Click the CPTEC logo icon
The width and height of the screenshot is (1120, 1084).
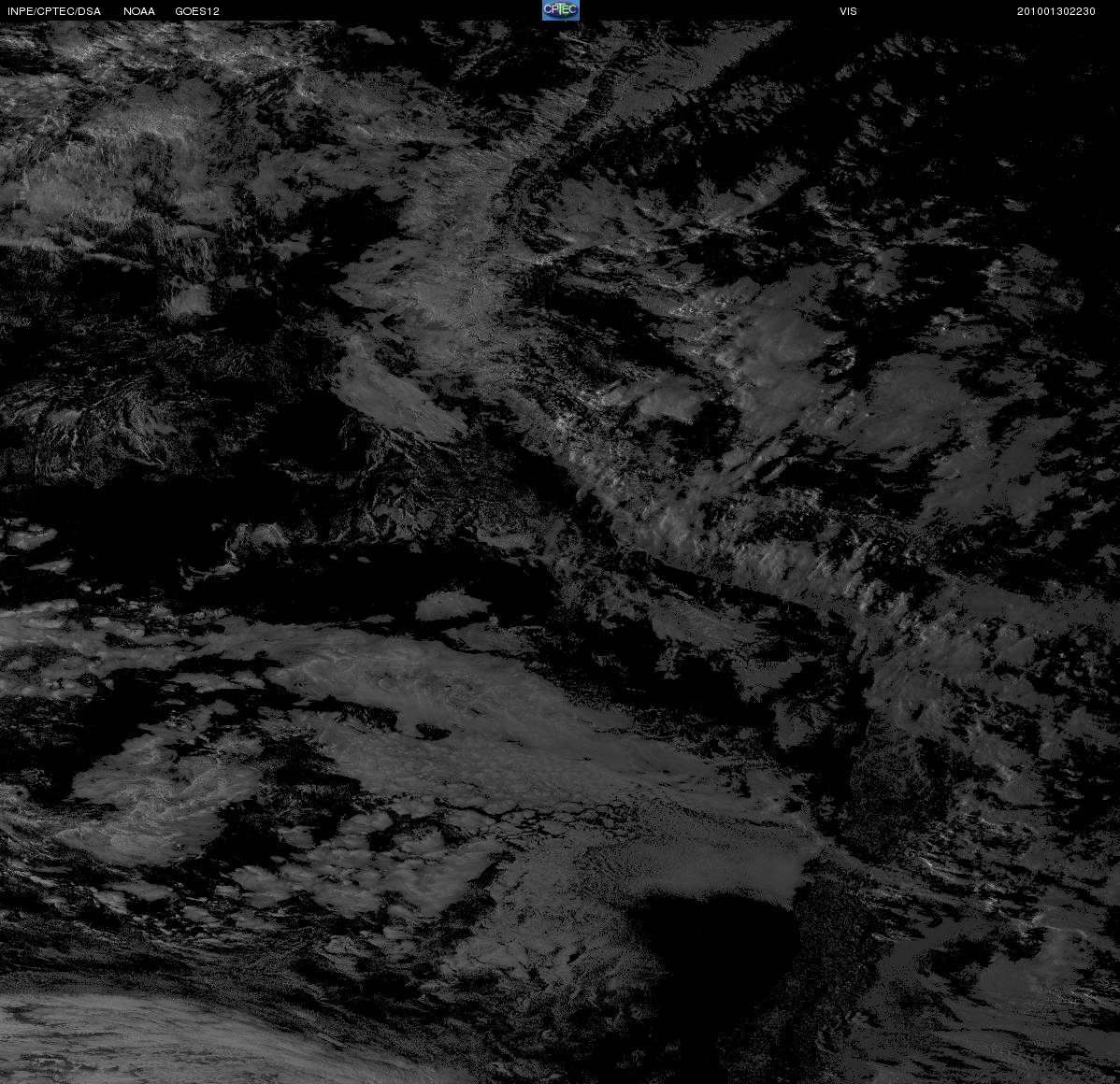point(561,10)
